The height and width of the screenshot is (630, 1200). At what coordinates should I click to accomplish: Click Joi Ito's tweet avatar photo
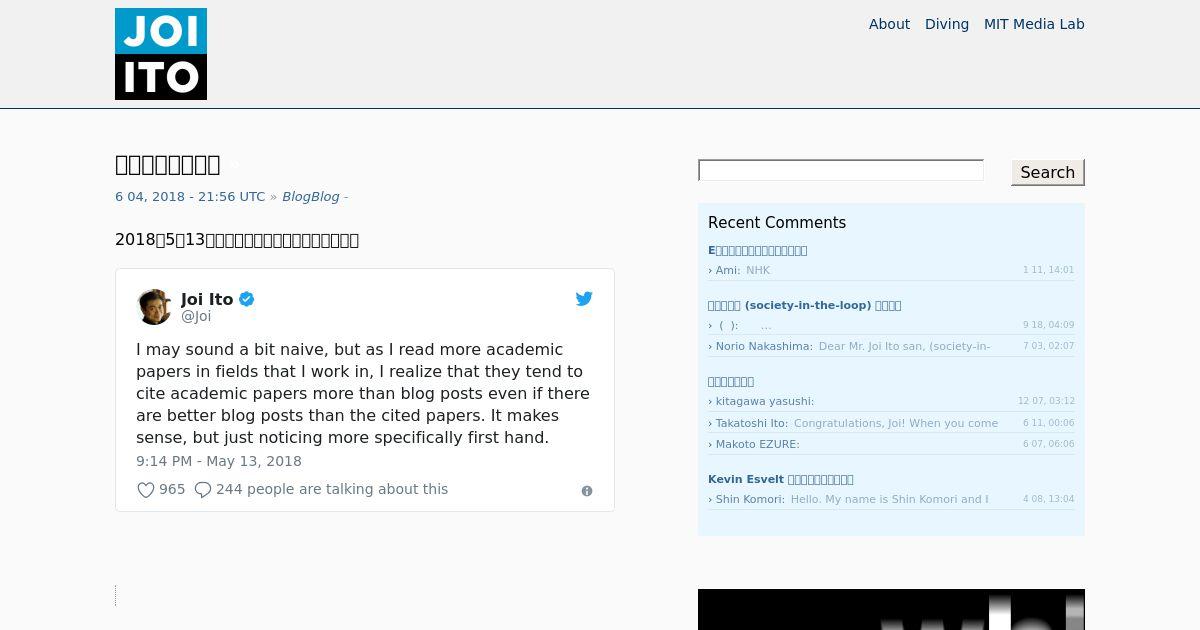(154, 307)
